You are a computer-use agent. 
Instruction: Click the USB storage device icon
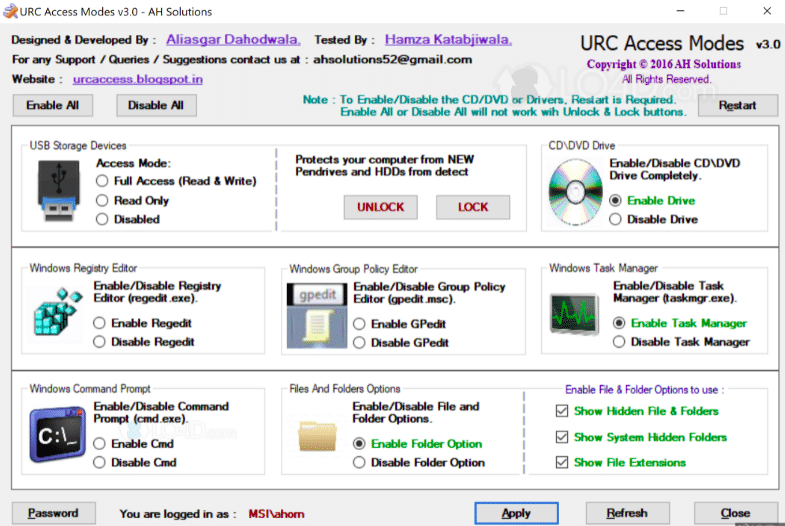point(59,191)
